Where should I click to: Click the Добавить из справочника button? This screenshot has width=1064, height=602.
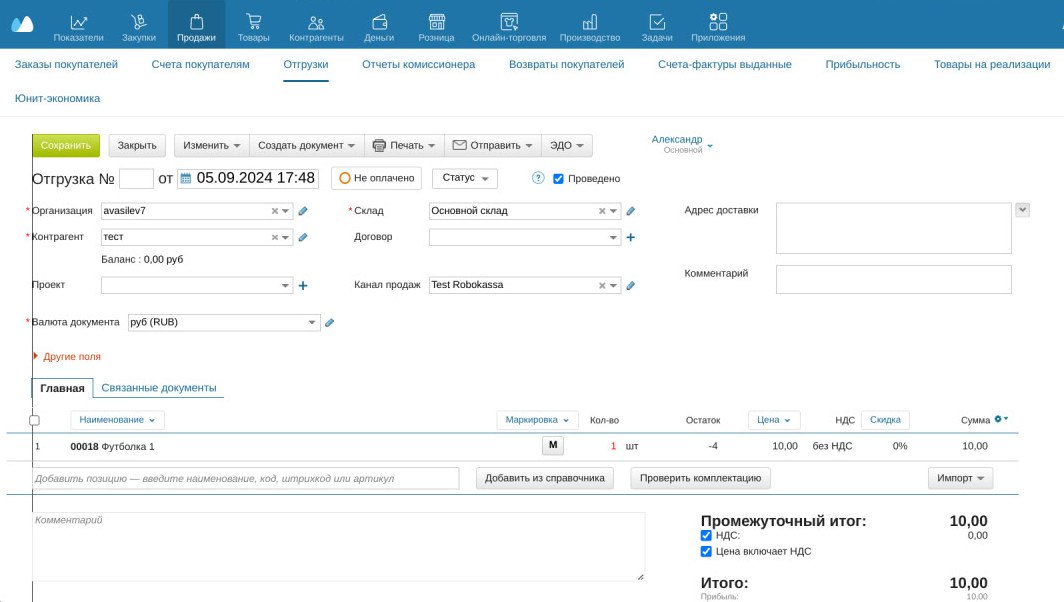[545, 478]
